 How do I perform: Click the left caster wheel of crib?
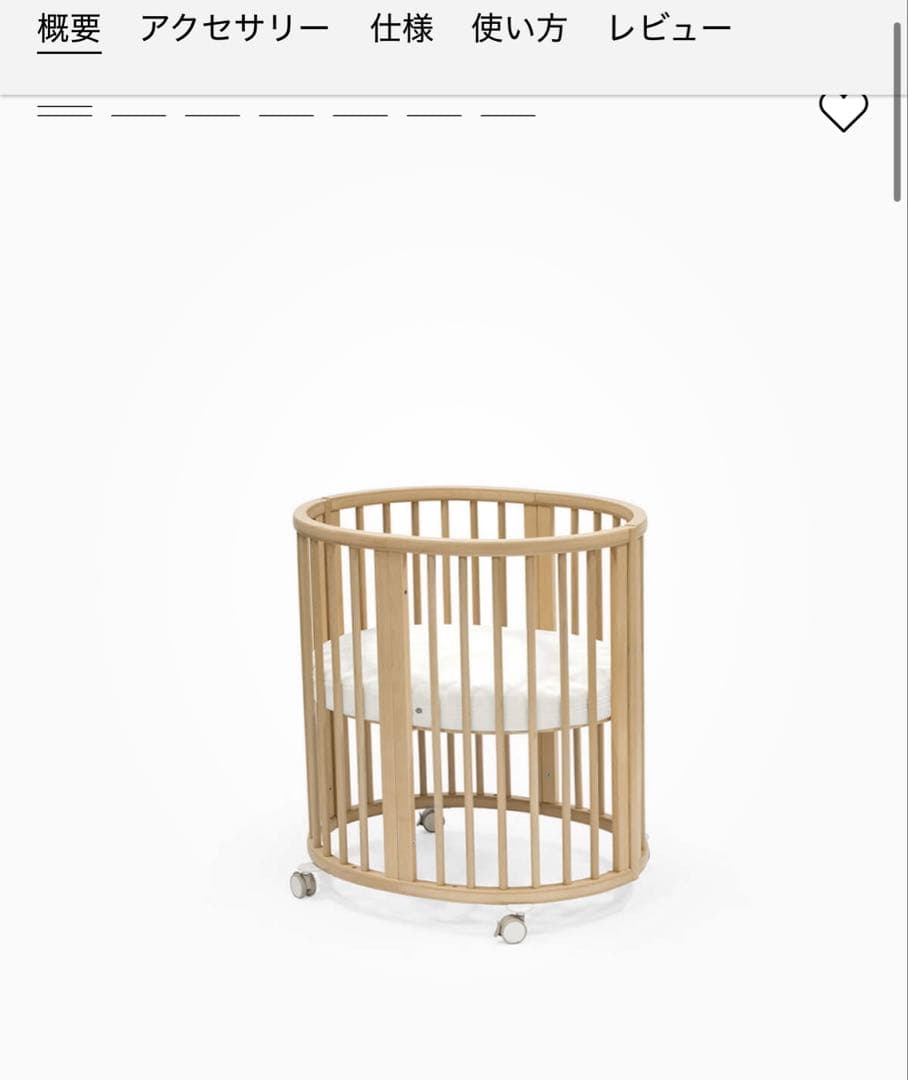coord(303,882)
